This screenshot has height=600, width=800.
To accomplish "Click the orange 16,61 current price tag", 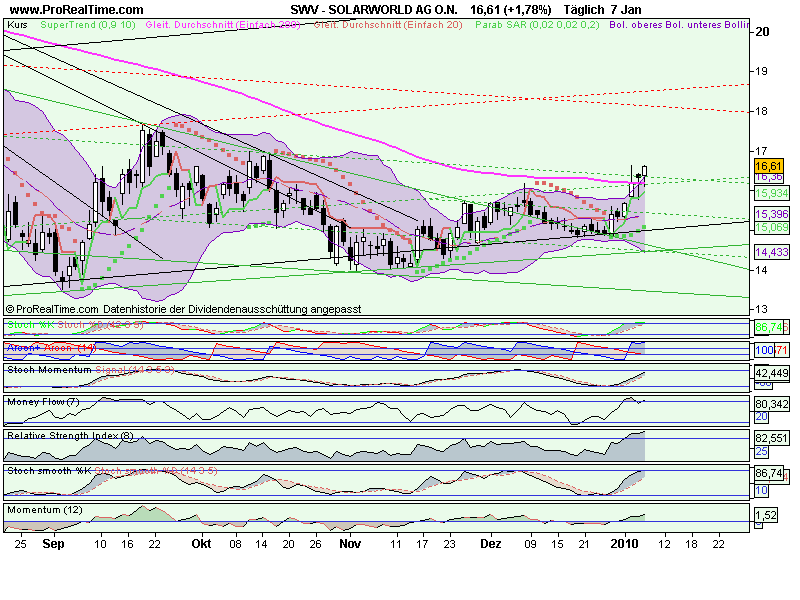I will [x=768, y=166].
